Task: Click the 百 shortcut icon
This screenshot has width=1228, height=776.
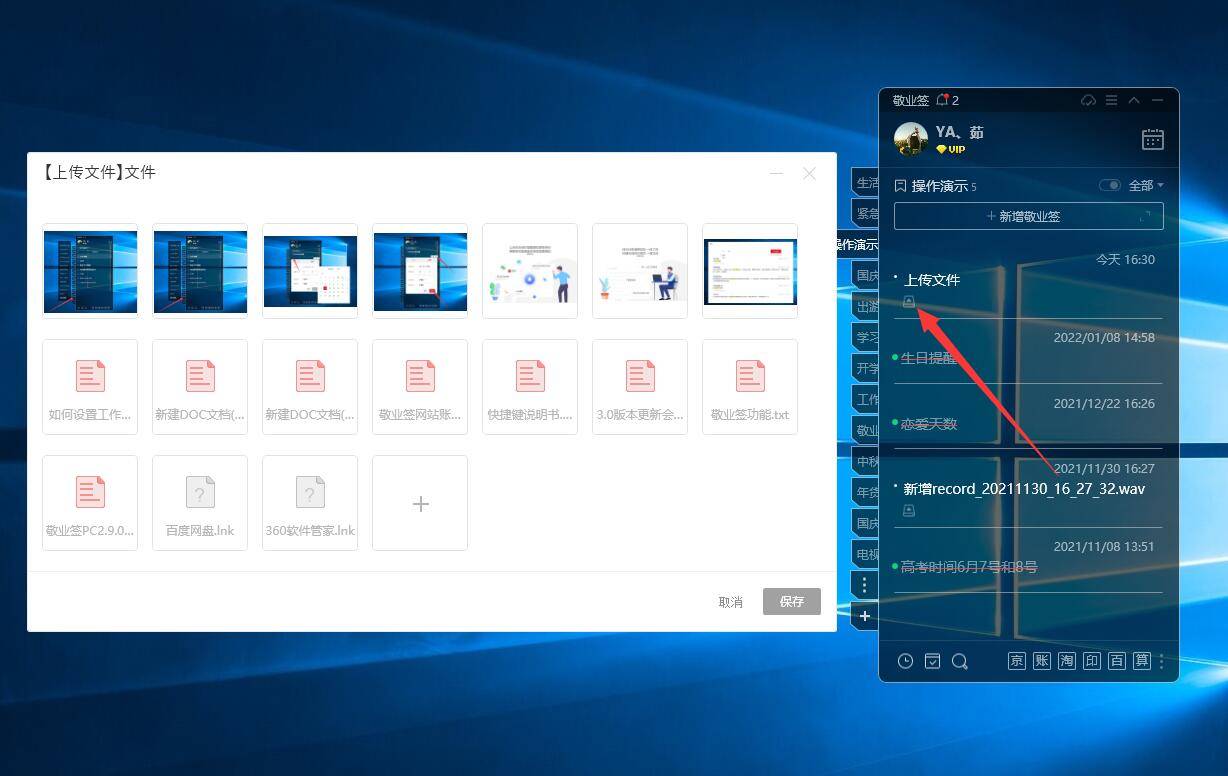Action: click(1117, 661)
